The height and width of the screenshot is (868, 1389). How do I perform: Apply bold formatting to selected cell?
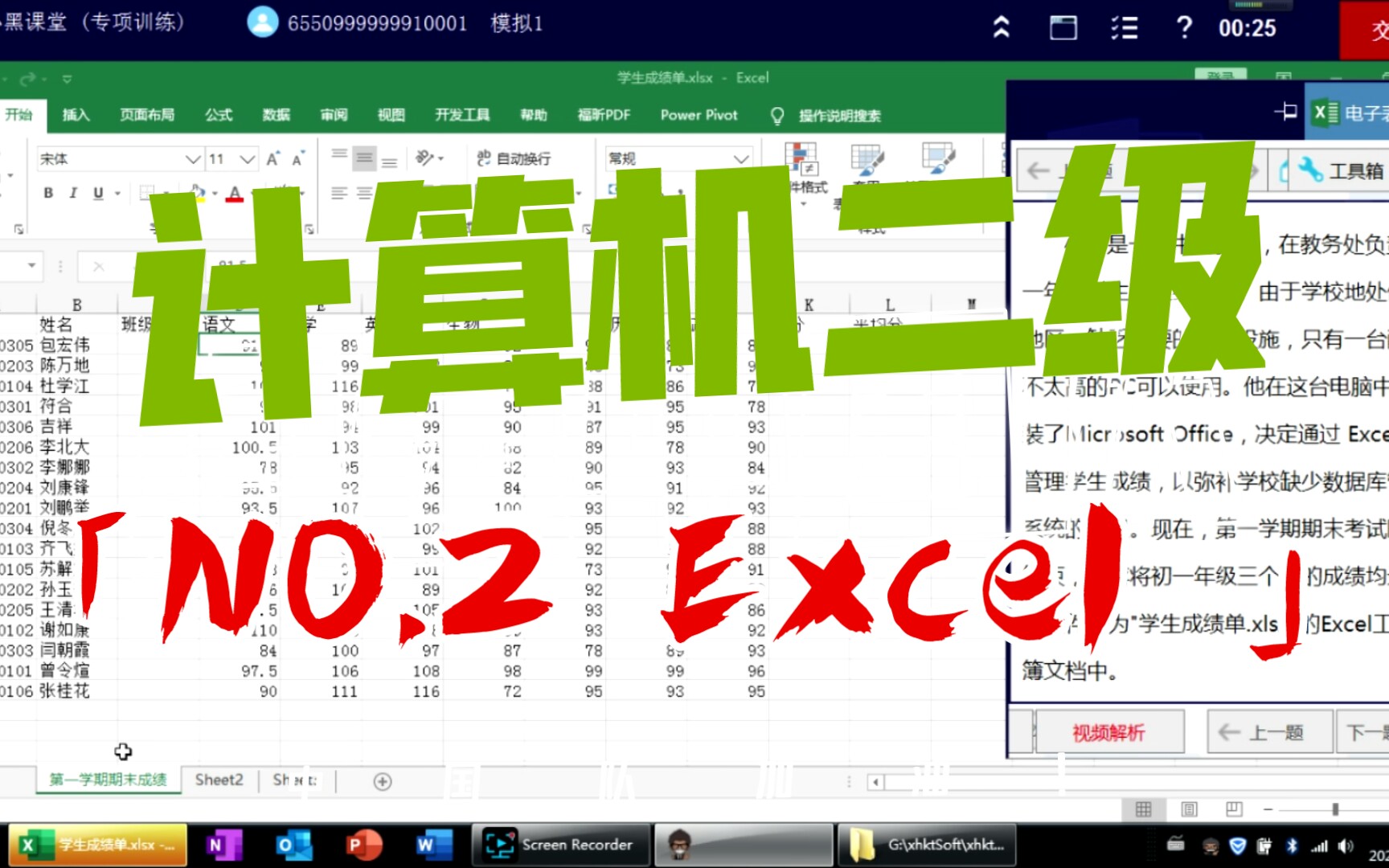(48, 193)
